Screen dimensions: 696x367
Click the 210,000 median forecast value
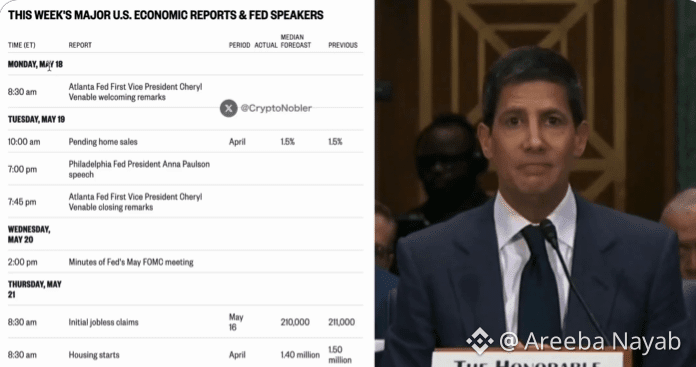coord(295,322)
